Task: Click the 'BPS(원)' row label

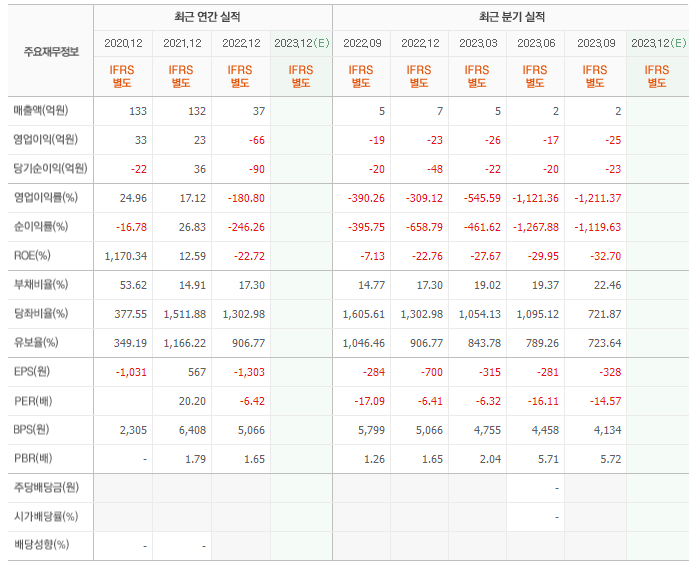Action: (31, 429)
